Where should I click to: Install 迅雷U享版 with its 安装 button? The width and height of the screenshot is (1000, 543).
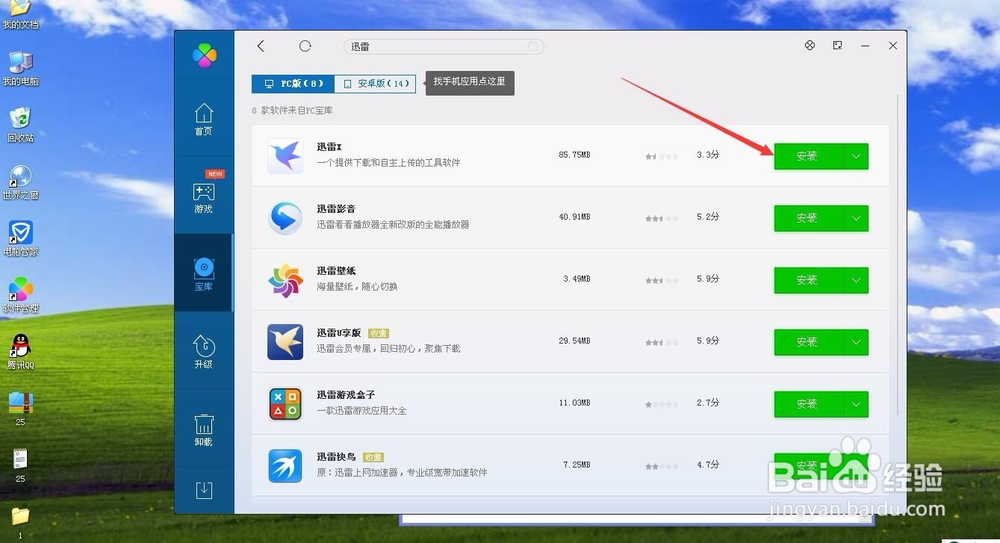click(808, 342)
